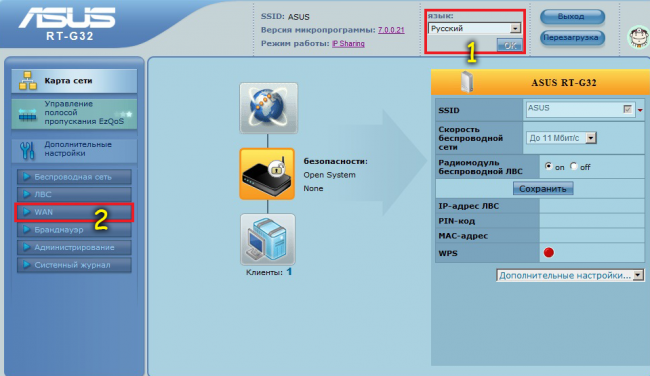Select the wireless radio 'on' option
The height and width of the screenshot is (376, 650).
coord(548,166)
